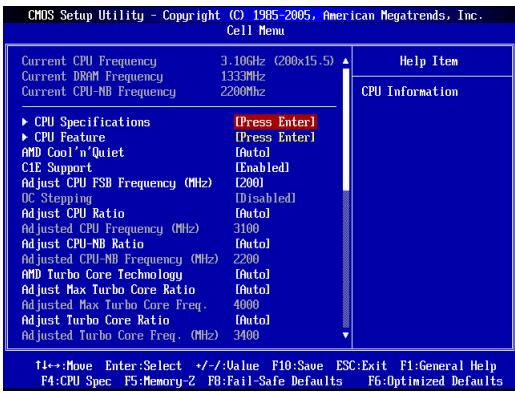
Task: Click the +/-/:Value hint
Action: [x=228, y=366]
